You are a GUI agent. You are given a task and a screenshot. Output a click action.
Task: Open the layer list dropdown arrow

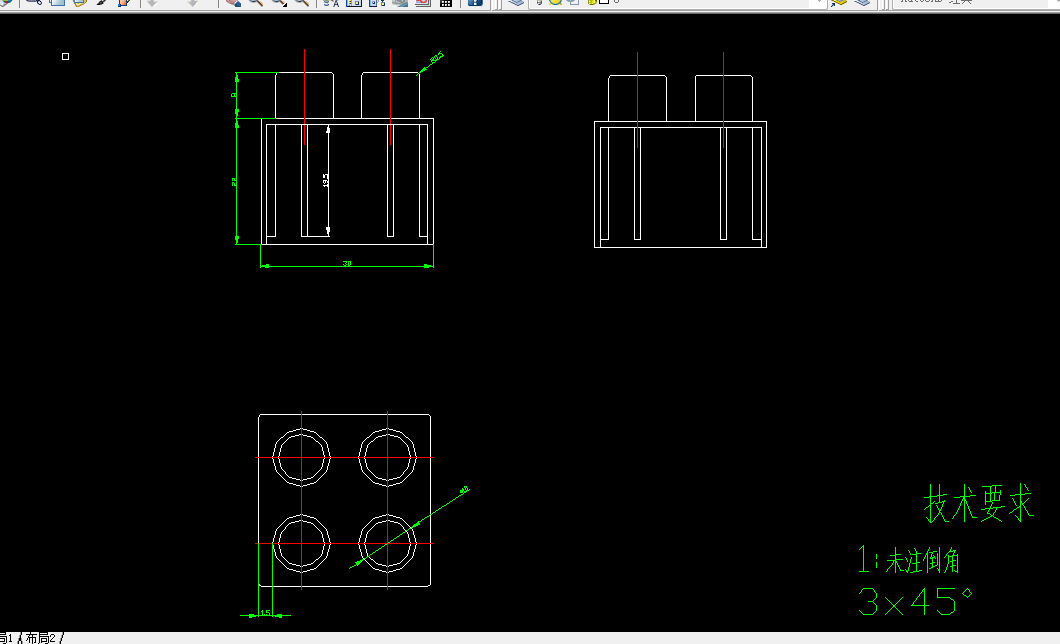click(x=819, y=3)
